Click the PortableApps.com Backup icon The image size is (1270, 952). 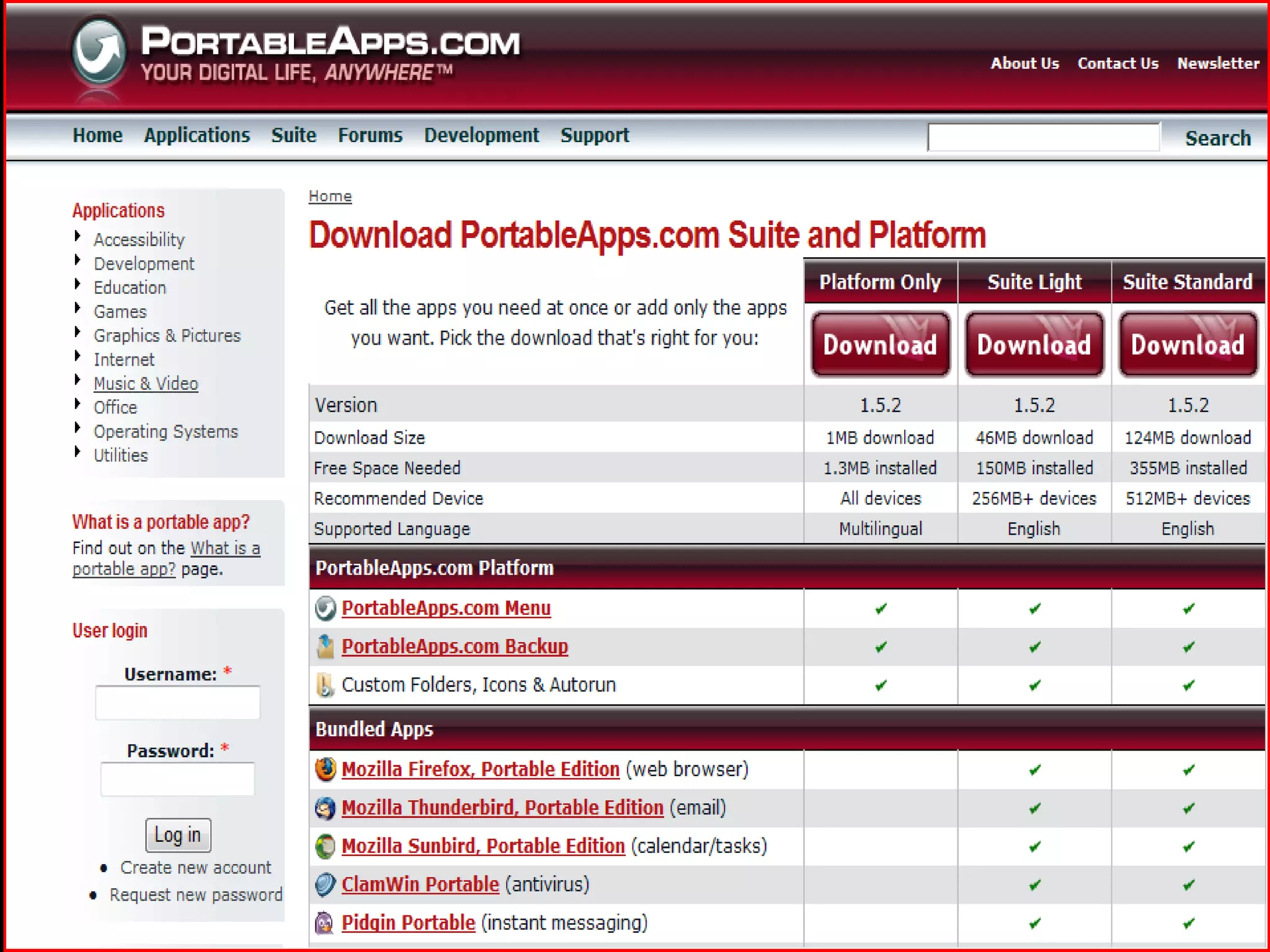pos(325,646)
